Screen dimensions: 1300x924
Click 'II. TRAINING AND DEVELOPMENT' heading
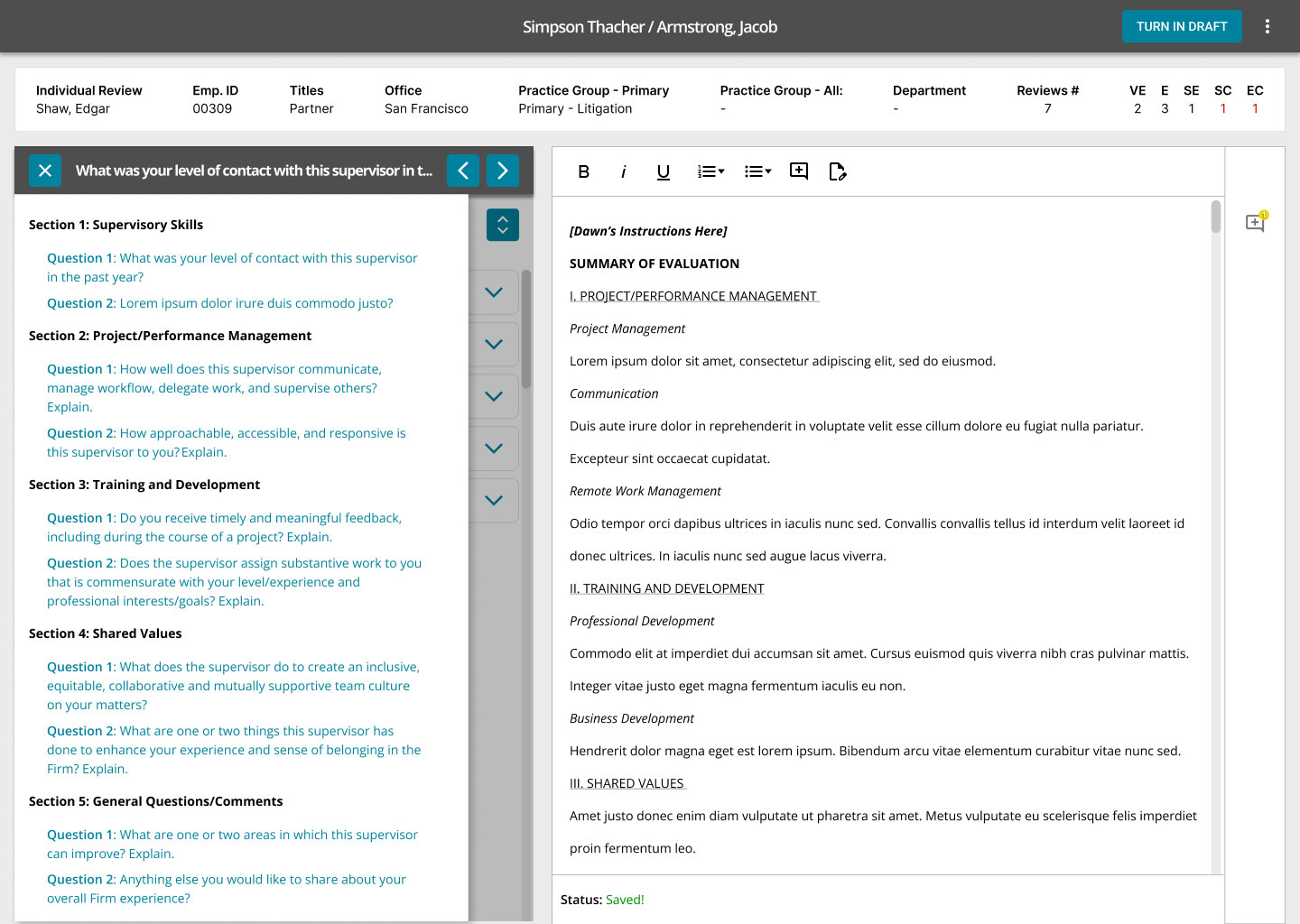click(667, 588)
